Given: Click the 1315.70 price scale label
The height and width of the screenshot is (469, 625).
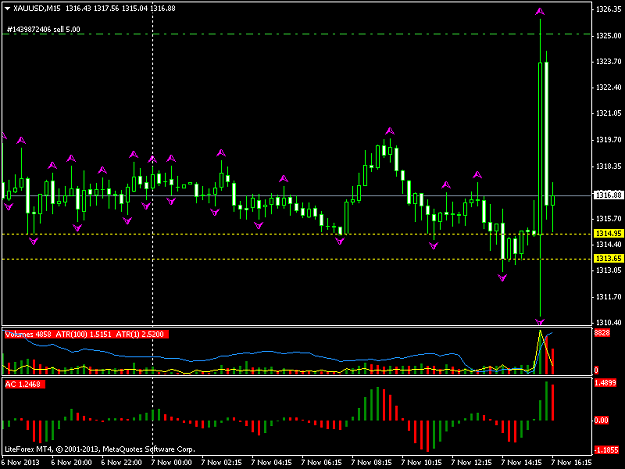Looking at the screenshot, I should click(608, 219).
